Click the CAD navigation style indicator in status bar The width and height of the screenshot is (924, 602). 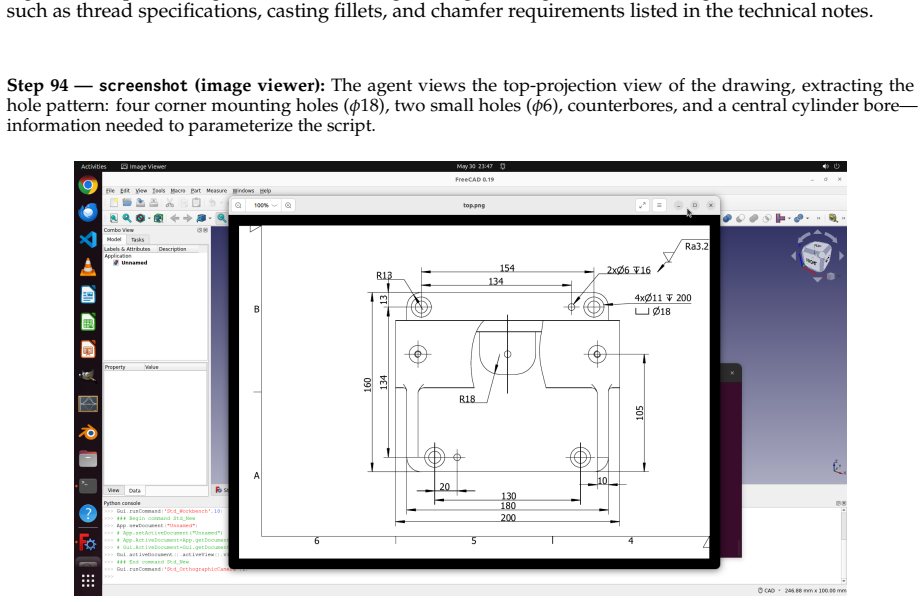(767, 590)
